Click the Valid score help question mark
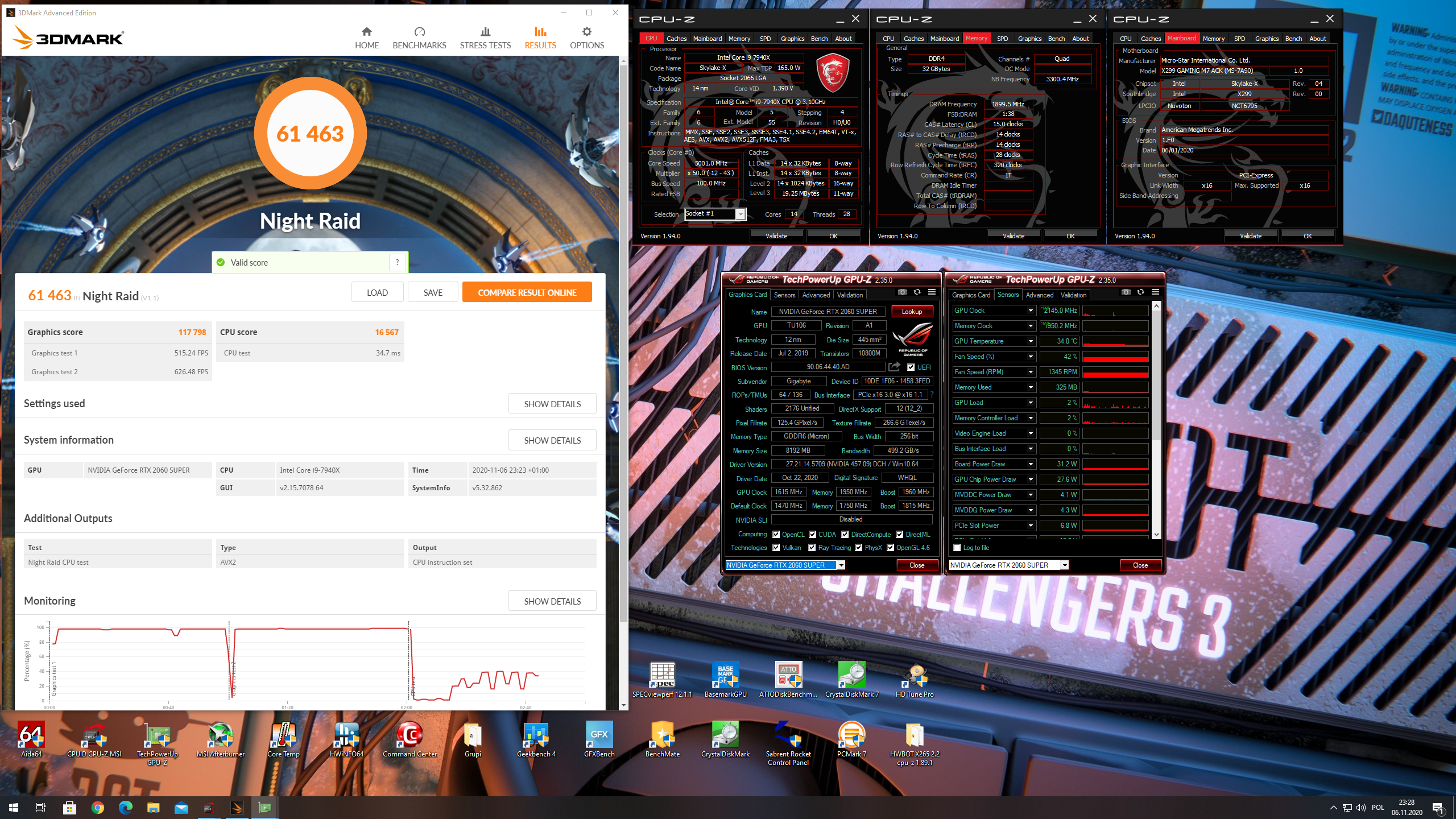Image resolution: width=1456 pixels, height=819 pixels. tap(398, 262)
